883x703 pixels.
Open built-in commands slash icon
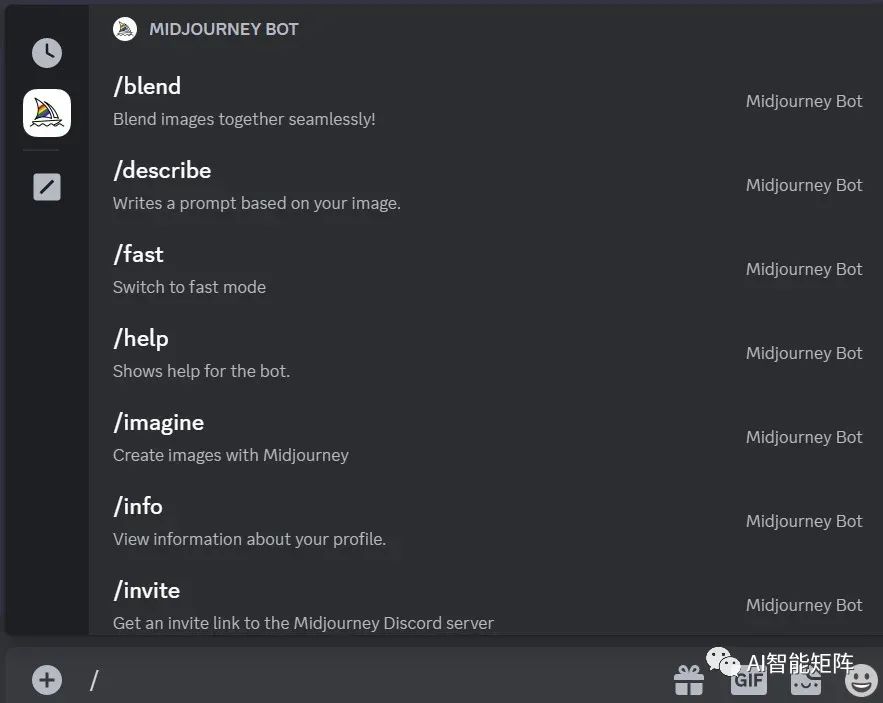[x=47, y=187]
